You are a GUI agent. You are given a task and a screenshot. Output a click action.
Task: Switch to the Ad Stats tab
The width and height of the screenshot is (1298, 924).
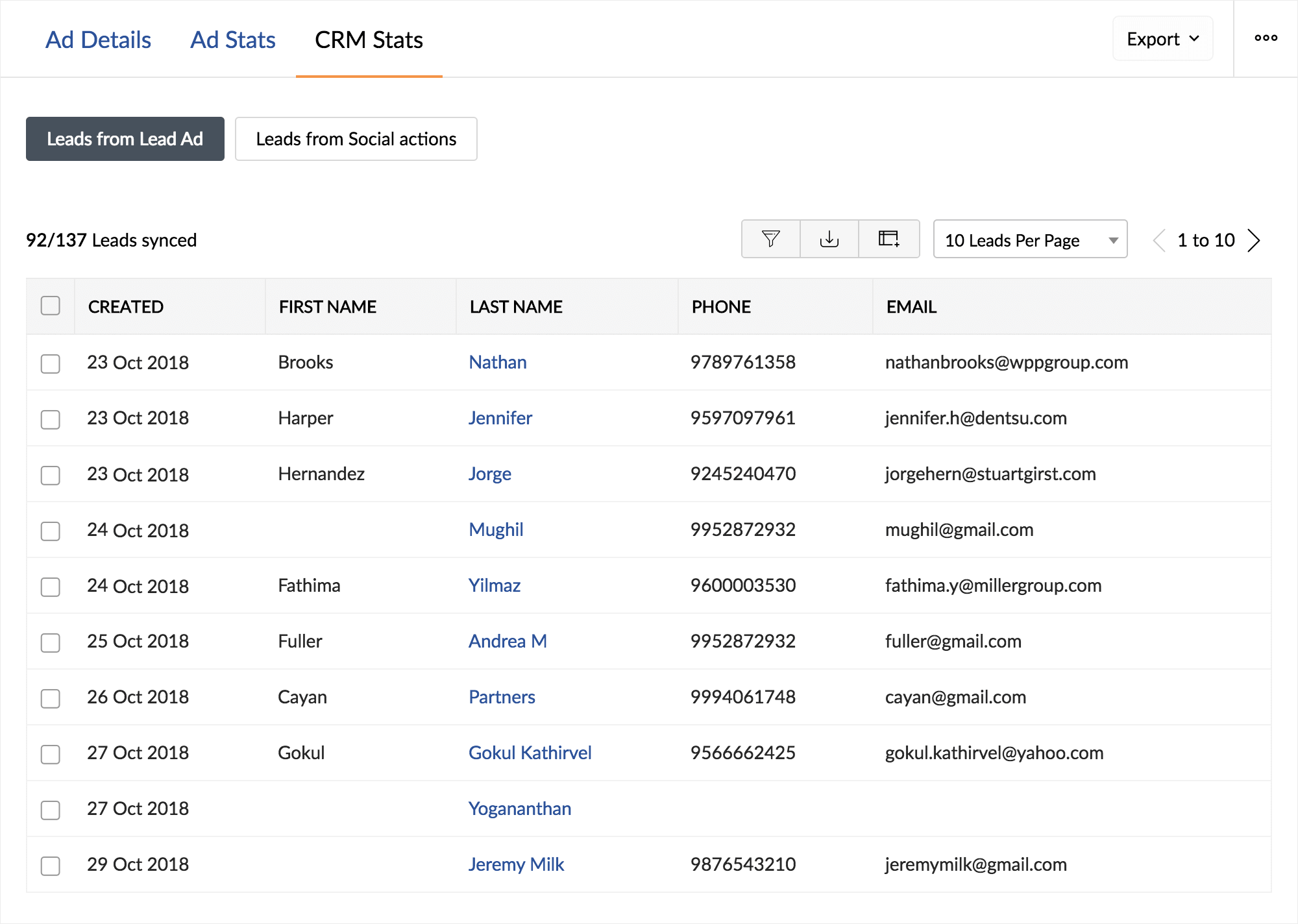click(x=232, y=40)
